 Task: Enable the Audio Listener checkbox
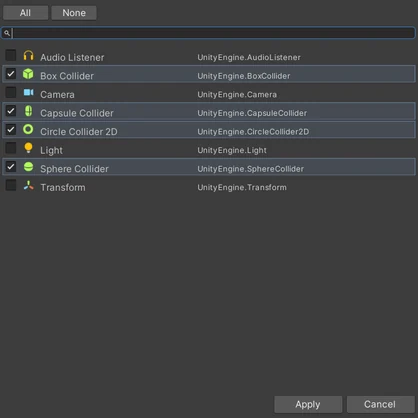(11, 55)
